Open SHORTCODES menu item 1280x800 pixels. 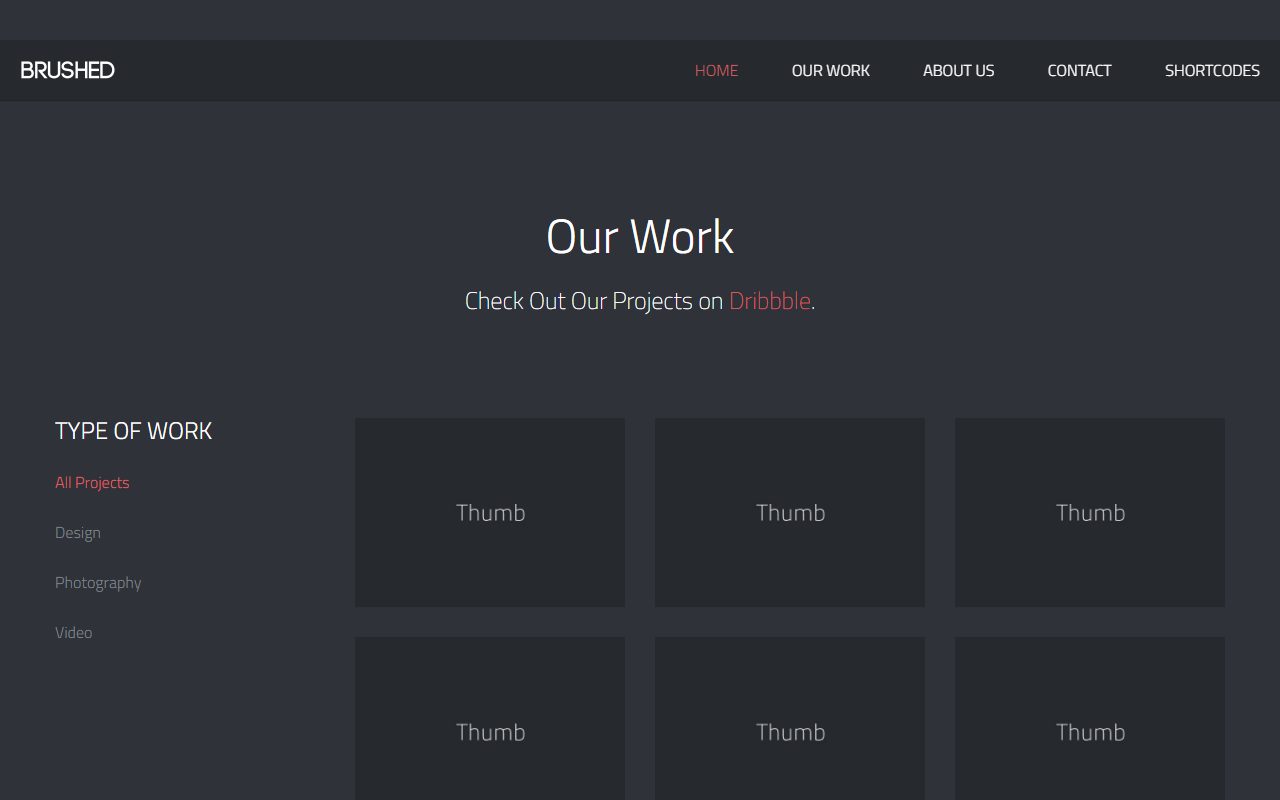click(x=1212, y=70)
